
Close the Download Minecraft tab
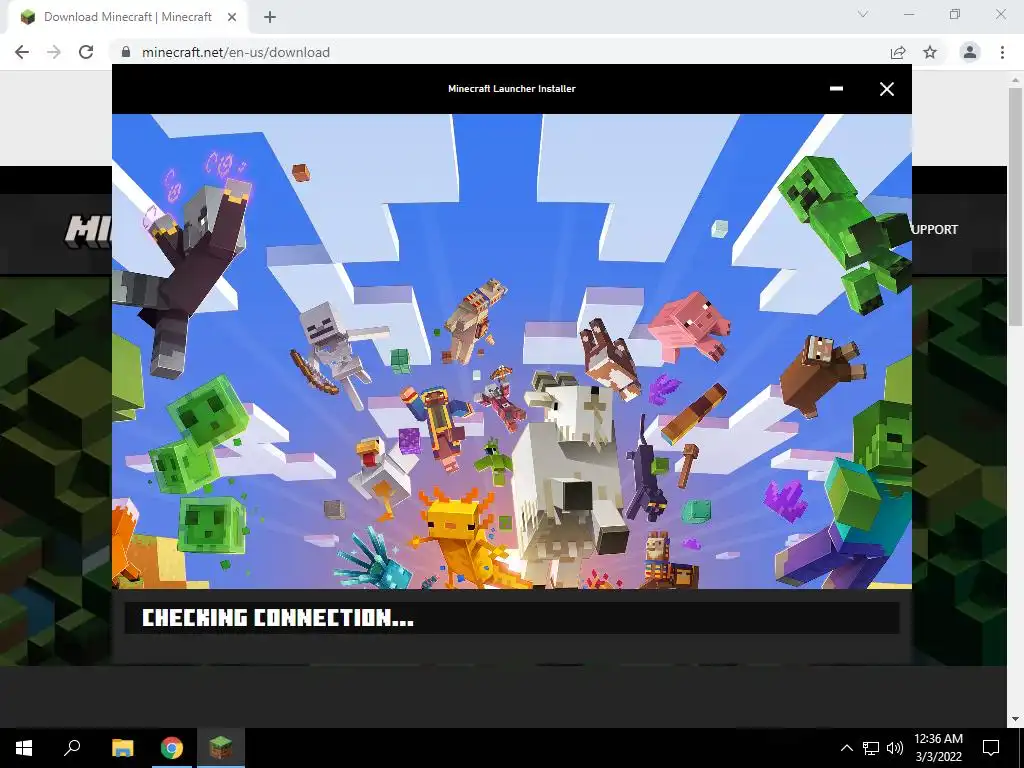[x=232, y=17]
